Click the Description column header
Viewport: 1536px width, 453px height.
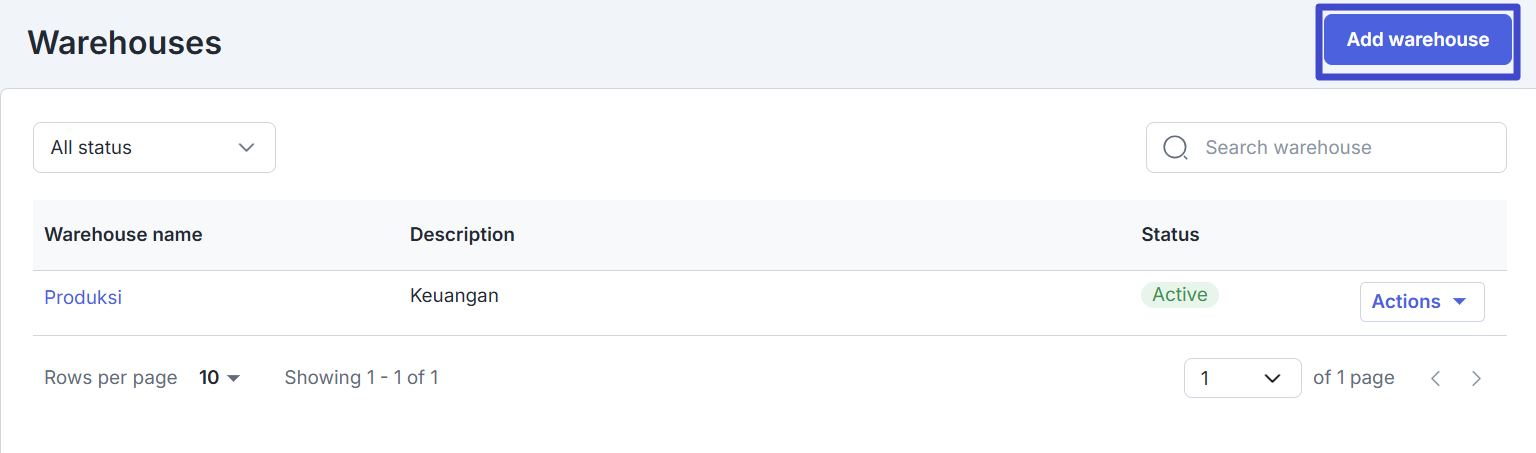462,235
